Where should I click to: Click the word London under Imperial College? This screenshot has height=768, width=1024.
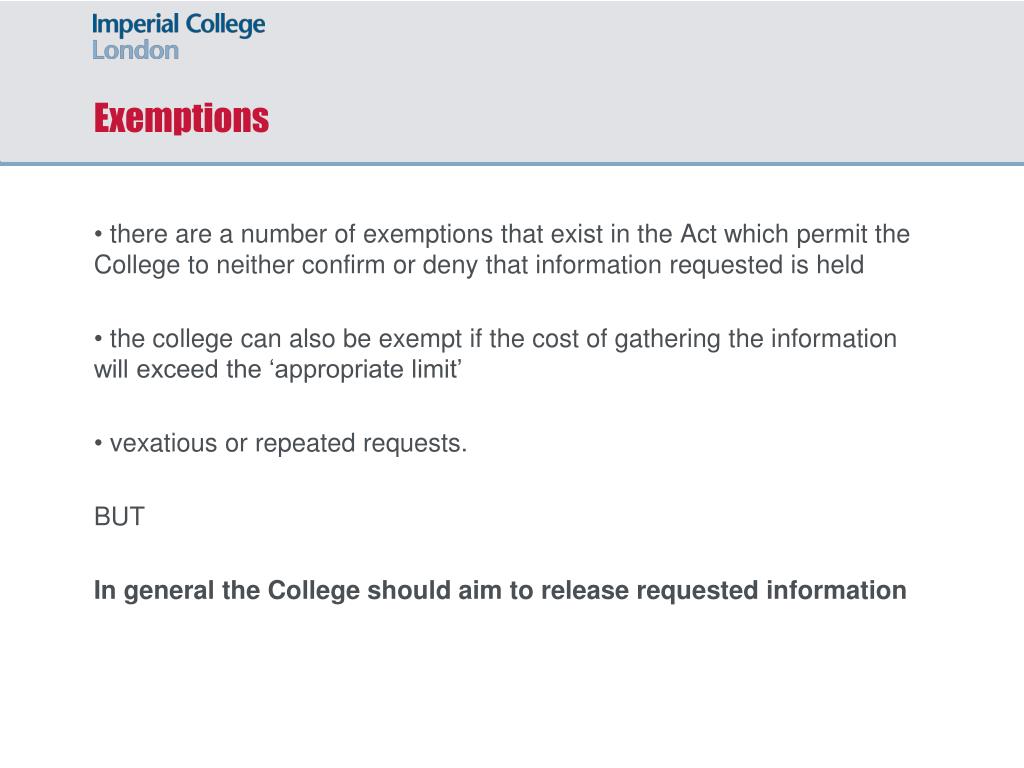click(x=135, y=50)
